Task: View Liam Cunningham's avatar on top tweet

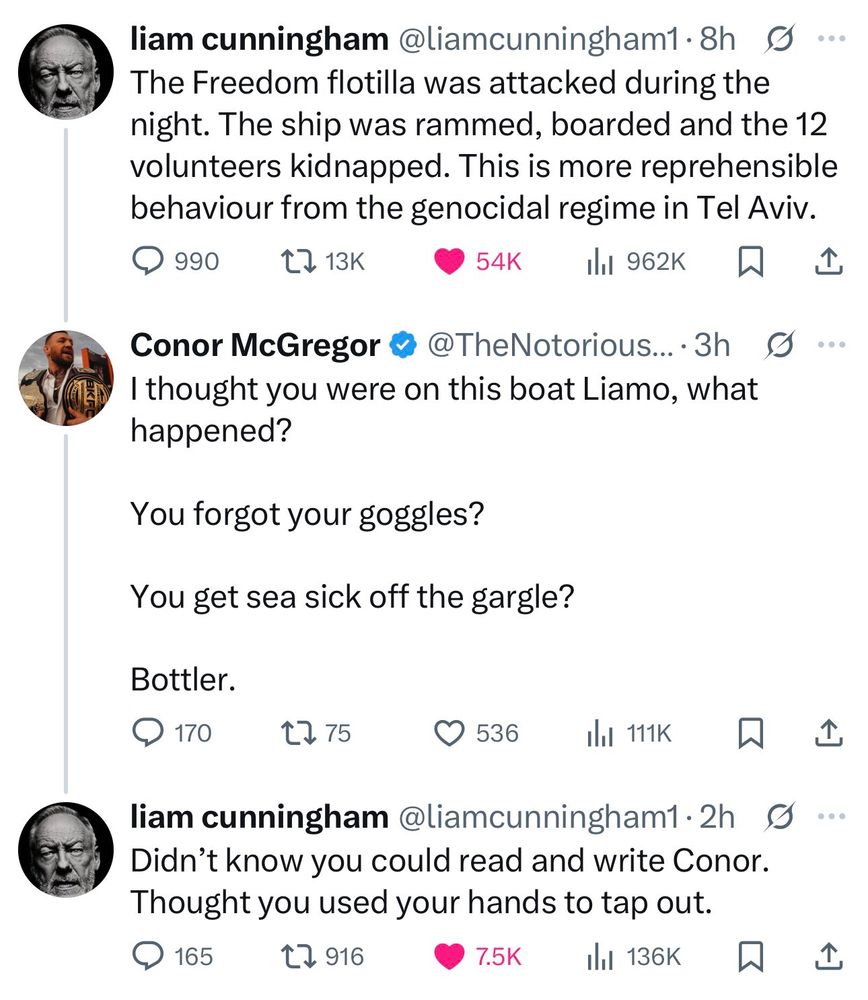Action: 66,72
